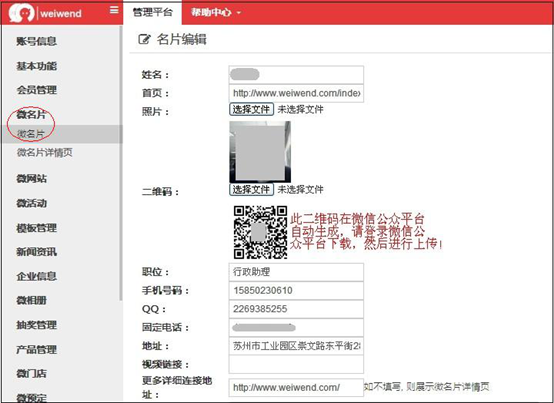
Task: Click the sidebar vertical scrollbar
Action: click(121, 162)
